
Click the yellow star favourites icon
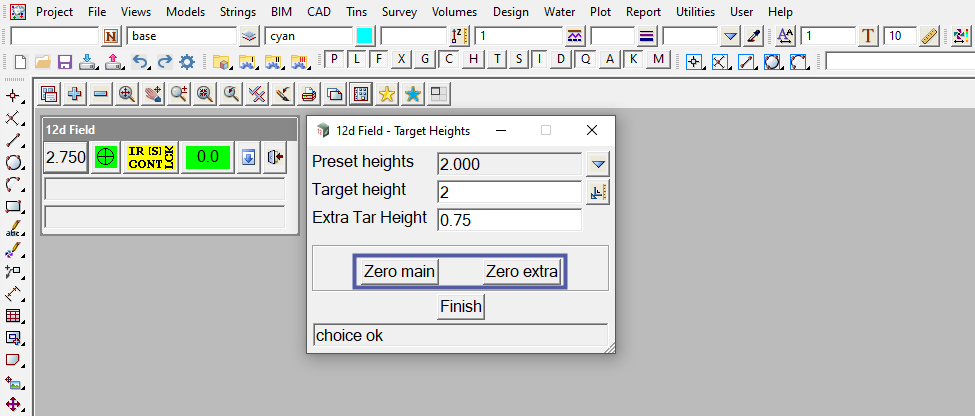pyautogui.click(x=386, y=95)
